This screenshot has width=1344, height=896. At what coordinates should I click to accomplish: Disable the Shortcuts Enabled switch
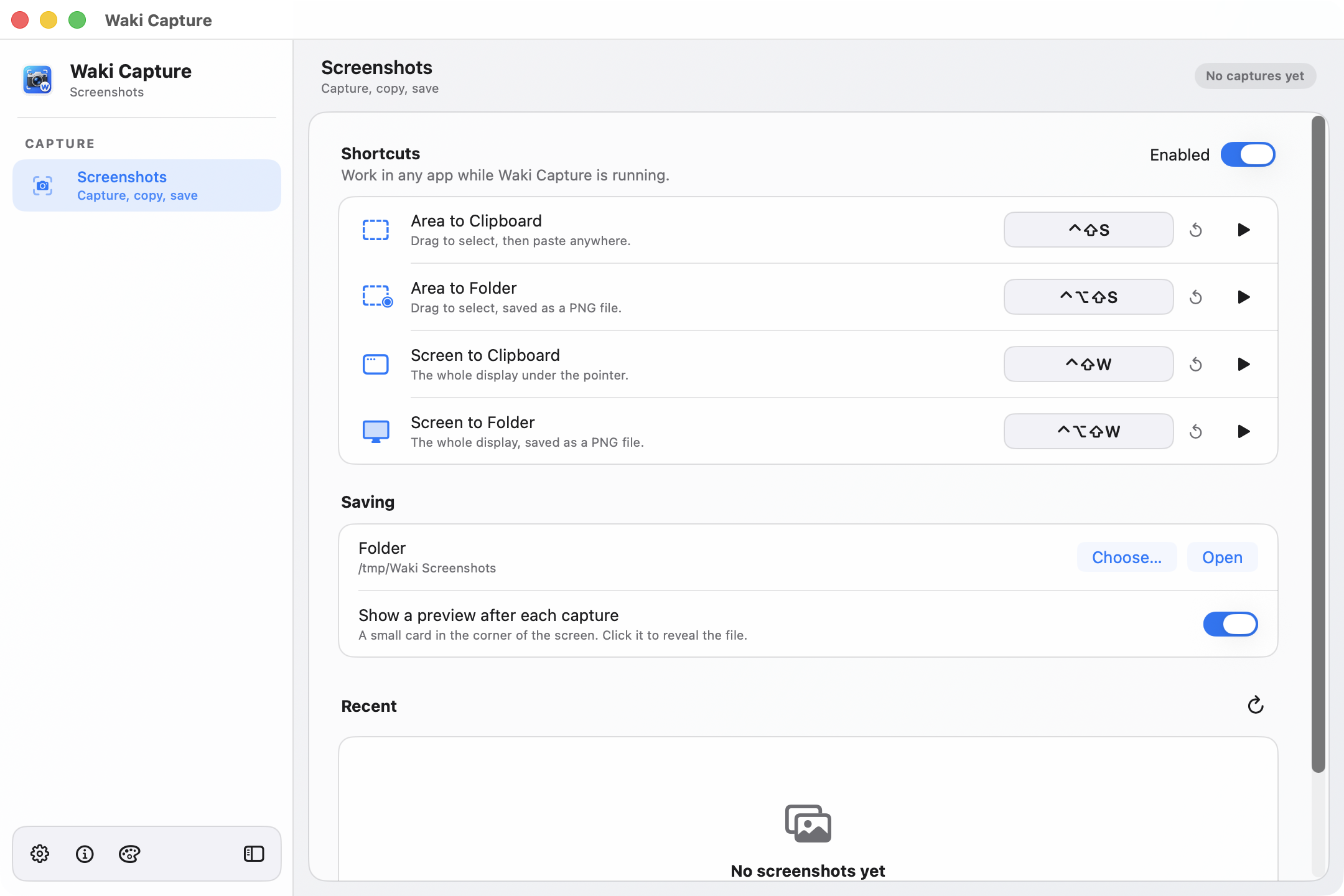(1248, 154)
